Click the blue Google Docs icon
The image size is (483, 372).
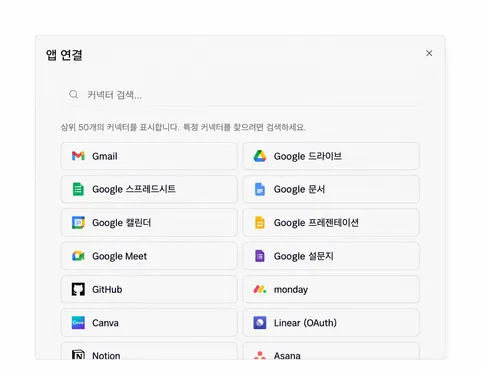pyautogui.click(x=260, y=189)
